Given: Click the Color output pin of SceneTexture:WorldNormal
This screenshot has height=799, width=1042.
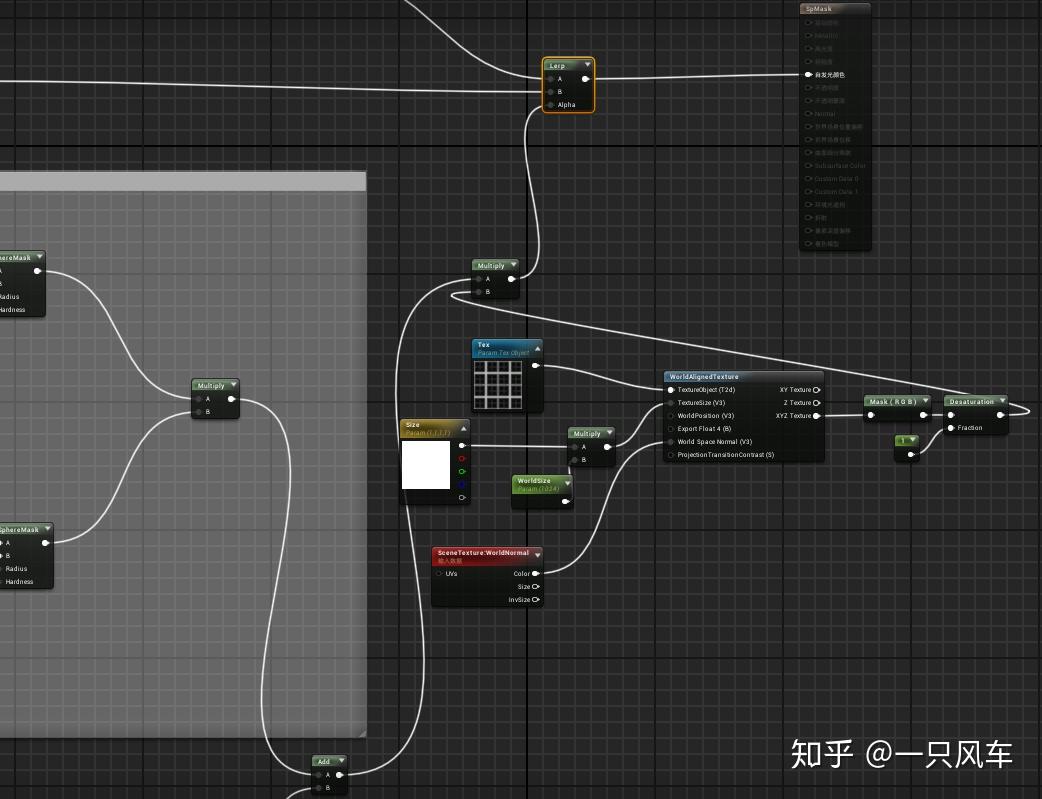Looking at the screenshot, I should pos(537,573).
